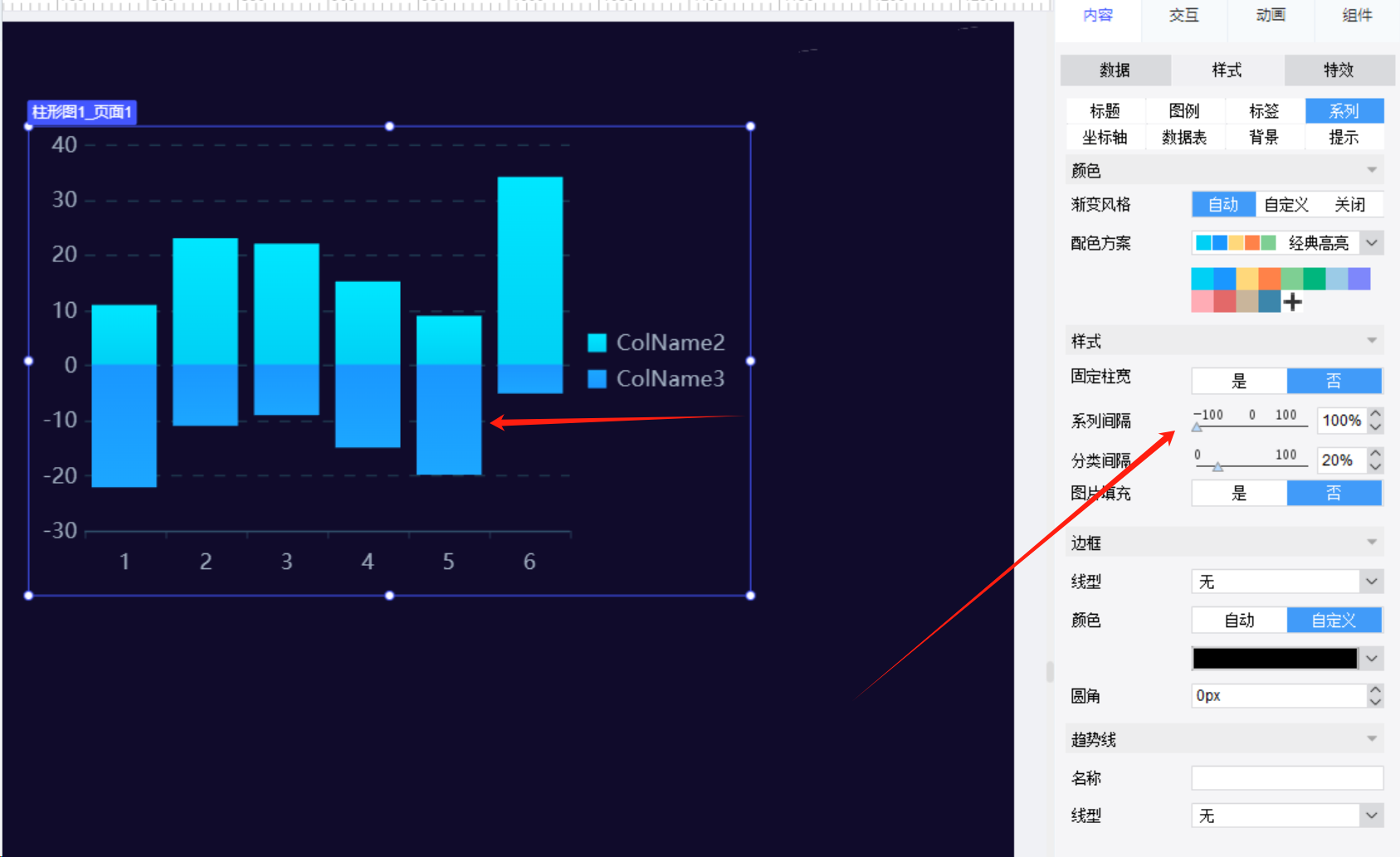Set 渐变风格 to 关闭

point(1350,204)
